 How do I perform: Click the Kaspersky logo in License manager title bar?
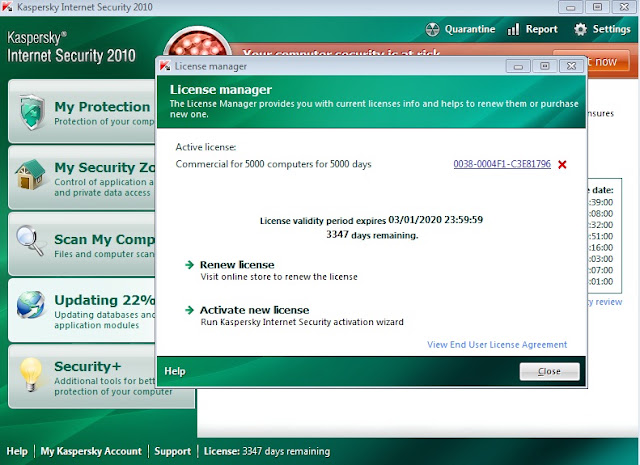[165, 66]
